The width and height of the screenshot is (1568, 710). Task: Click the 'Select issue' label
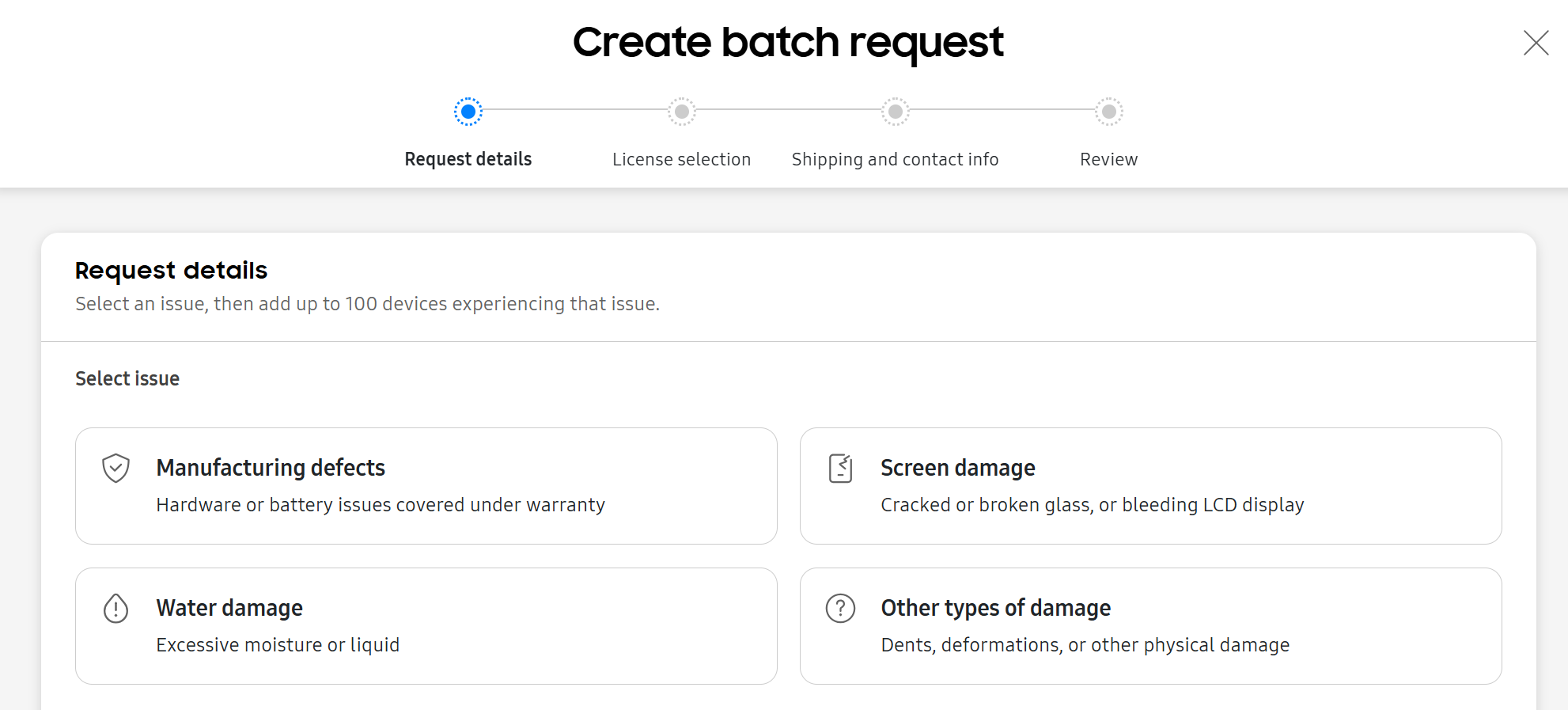pyautogui.click(x=127, y=378)
